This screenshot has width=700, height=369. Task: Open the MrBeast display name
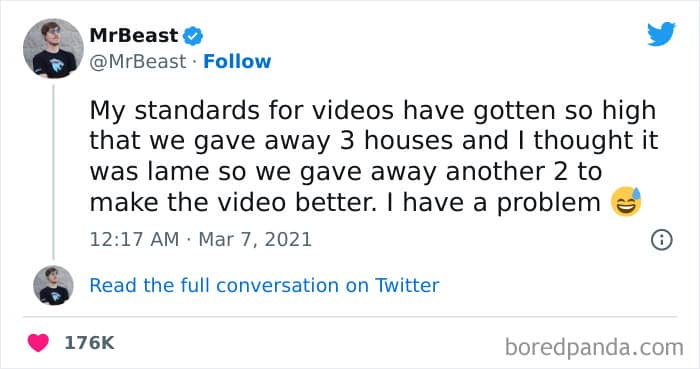pyautogui.click(x=134, y=35)
